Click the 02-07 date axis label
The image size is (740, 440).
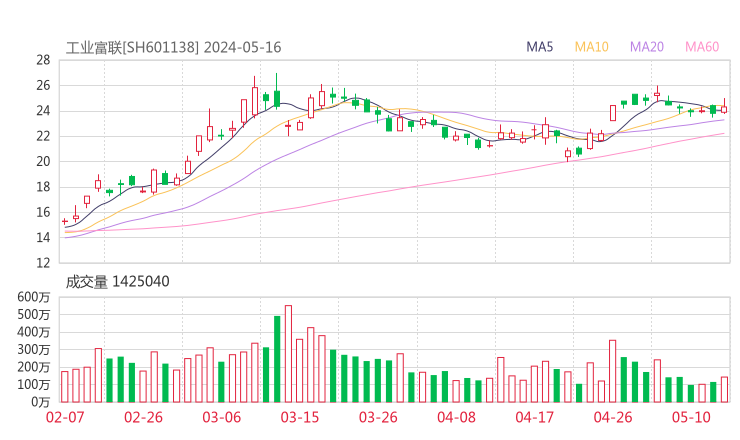tap(65, 417)
